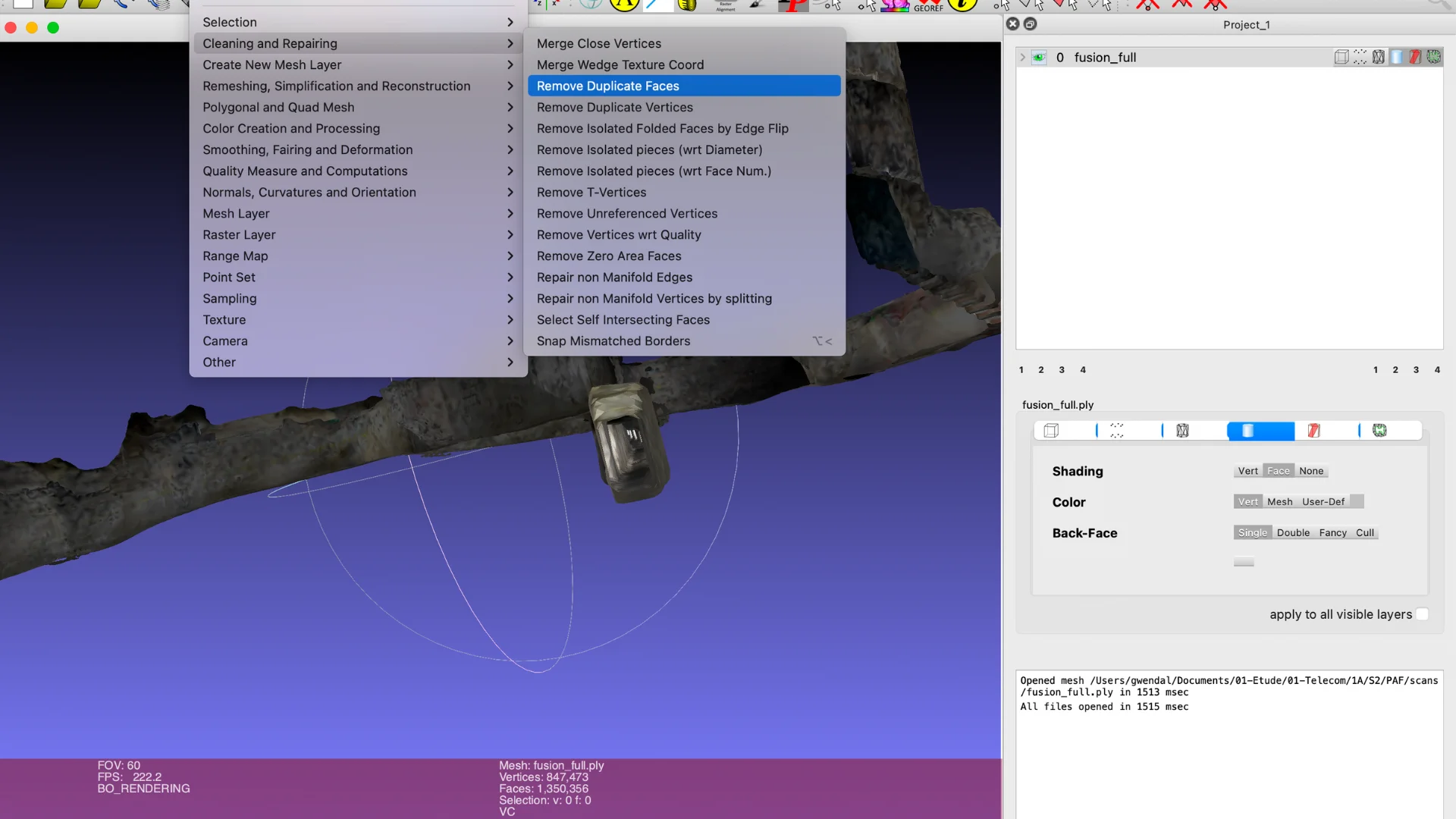Choose Remove T-Vertices
The height and width of the screenshot is (819, 1456).
pos(684,192)
